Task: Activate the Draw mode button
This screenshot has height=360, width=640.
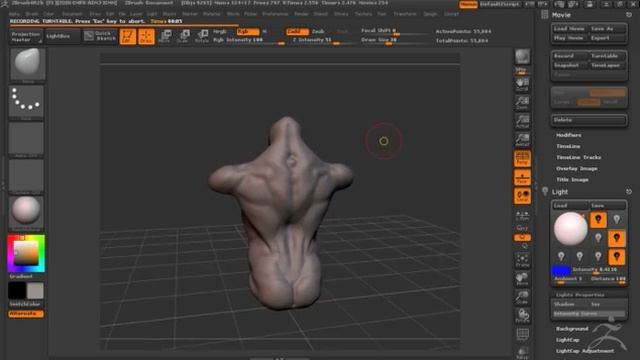Action: [x=147, y=36]
